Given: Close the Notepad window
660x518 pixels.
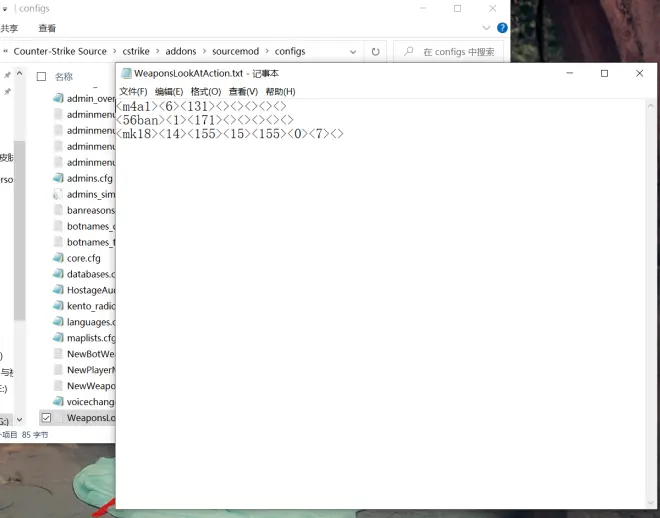Looking at the screenshot, I should 639,73.
